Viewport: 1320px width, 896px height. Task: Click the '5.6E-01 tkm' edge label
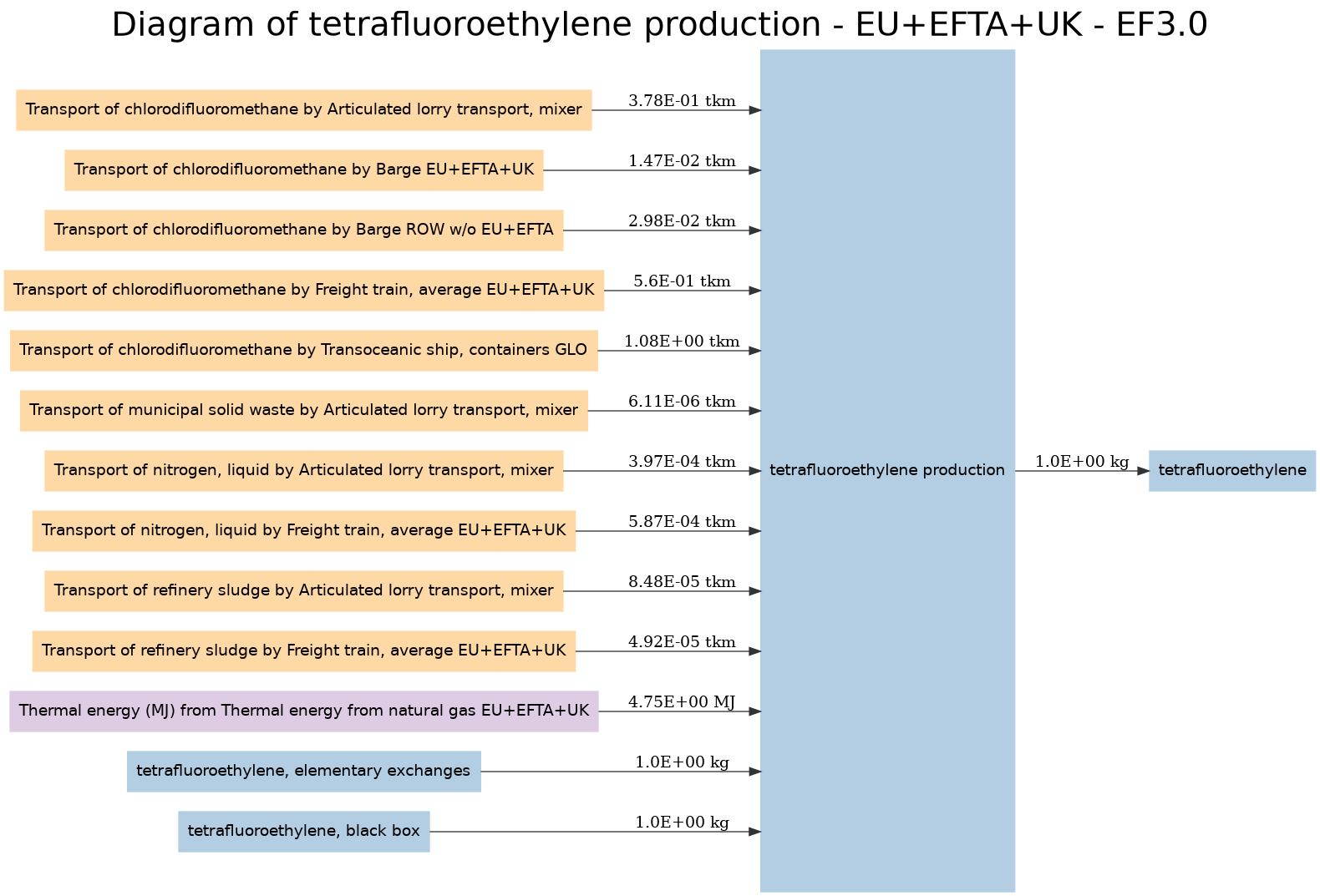point(682,281)
